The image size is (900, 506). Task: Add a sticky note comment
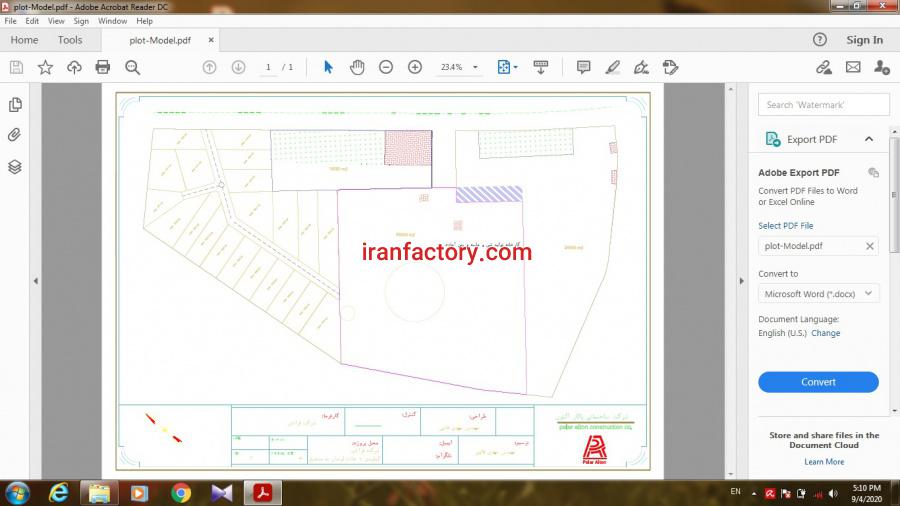coord(583,67)
